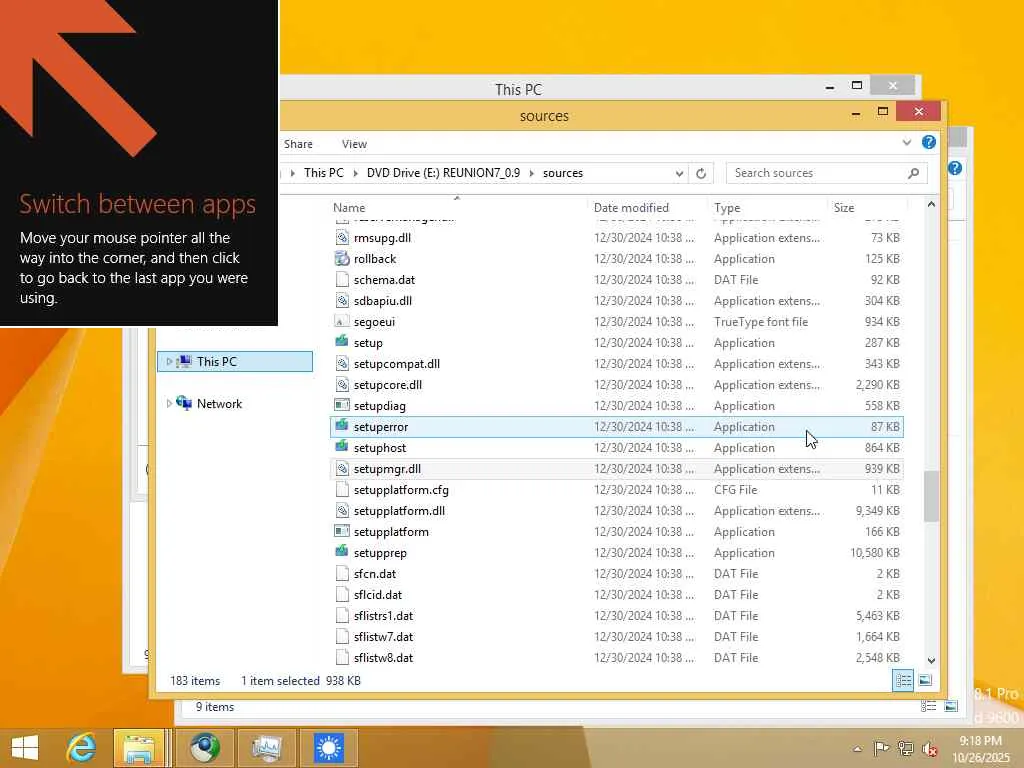Click the 10,580 KB size cell
Screen dimensions: 1024x768
pyautogui.click(x=874, y=552)
